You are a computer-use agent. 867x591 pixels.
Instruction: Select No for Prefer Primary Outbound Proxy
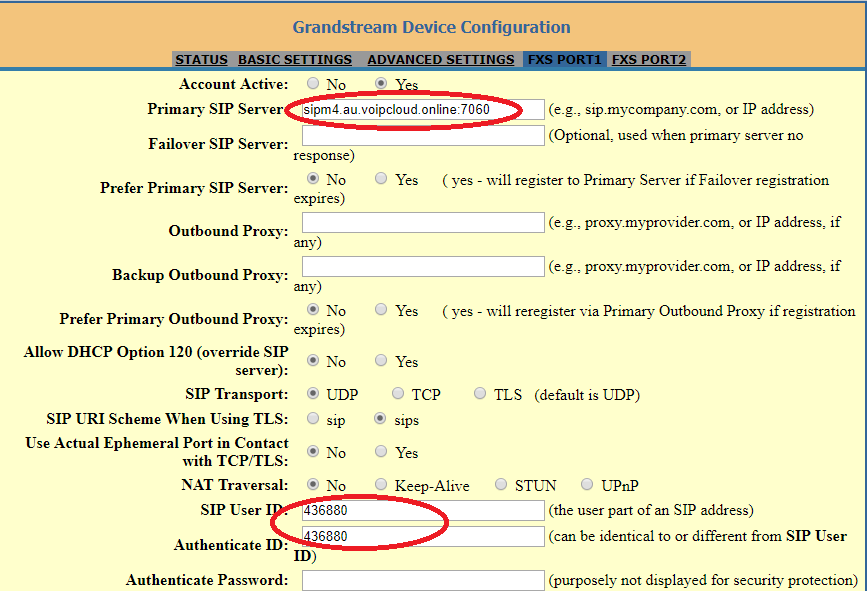[x=313, y=310]
